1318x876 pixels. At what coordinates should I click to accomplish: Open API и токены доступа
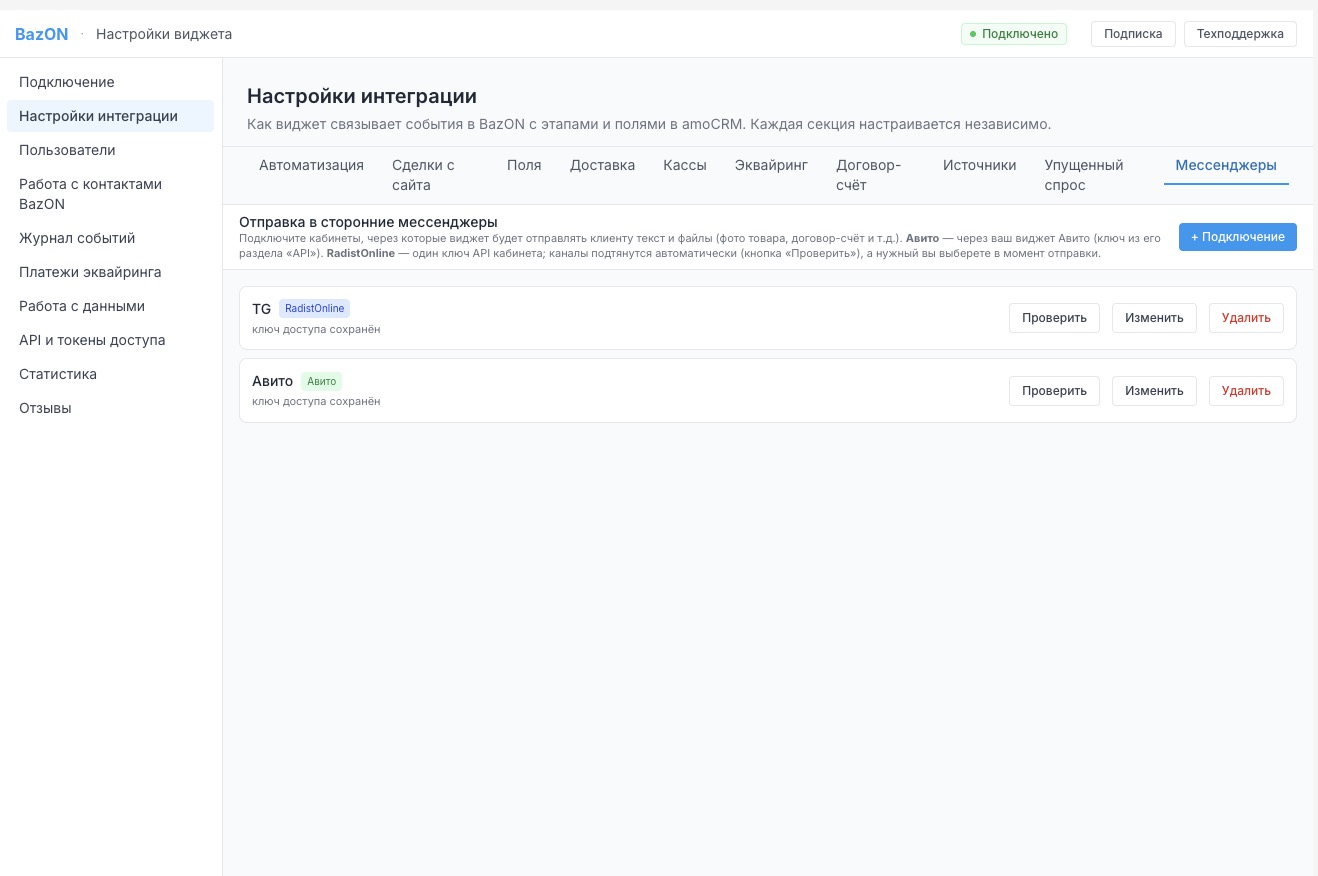(x=110, y=340)
